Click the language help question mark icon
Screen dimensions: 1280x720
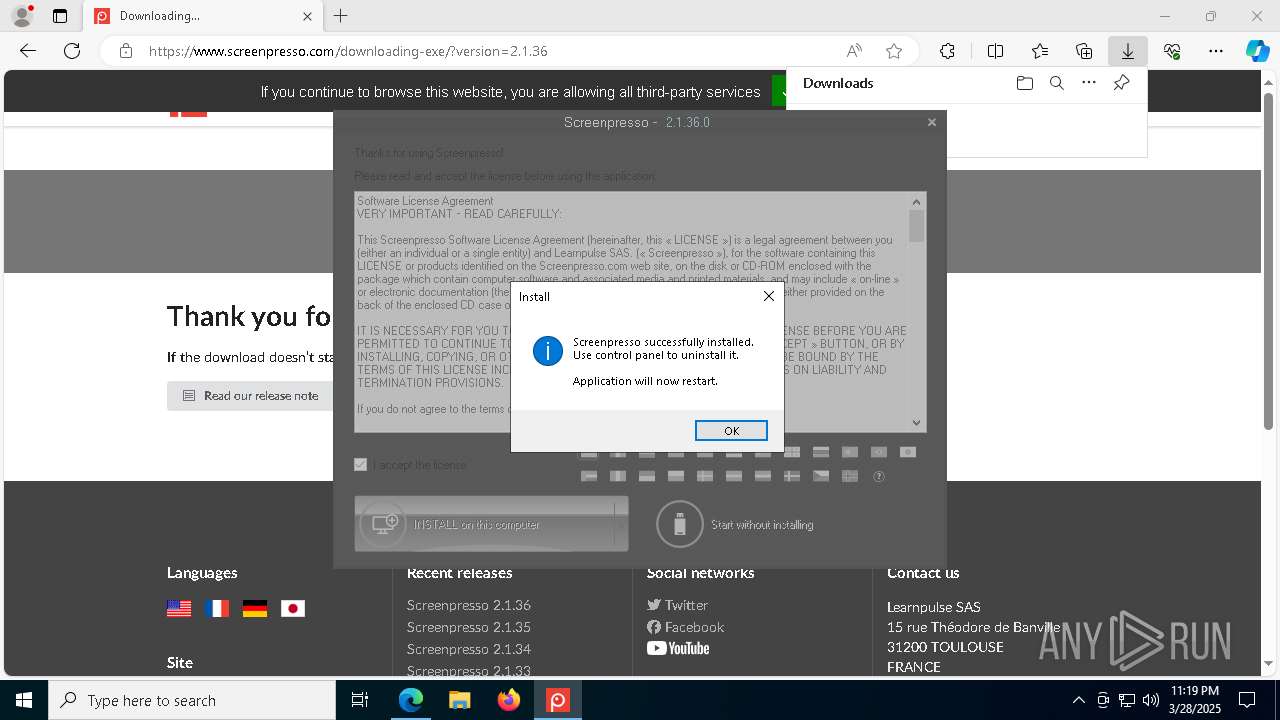pos(879,476)
